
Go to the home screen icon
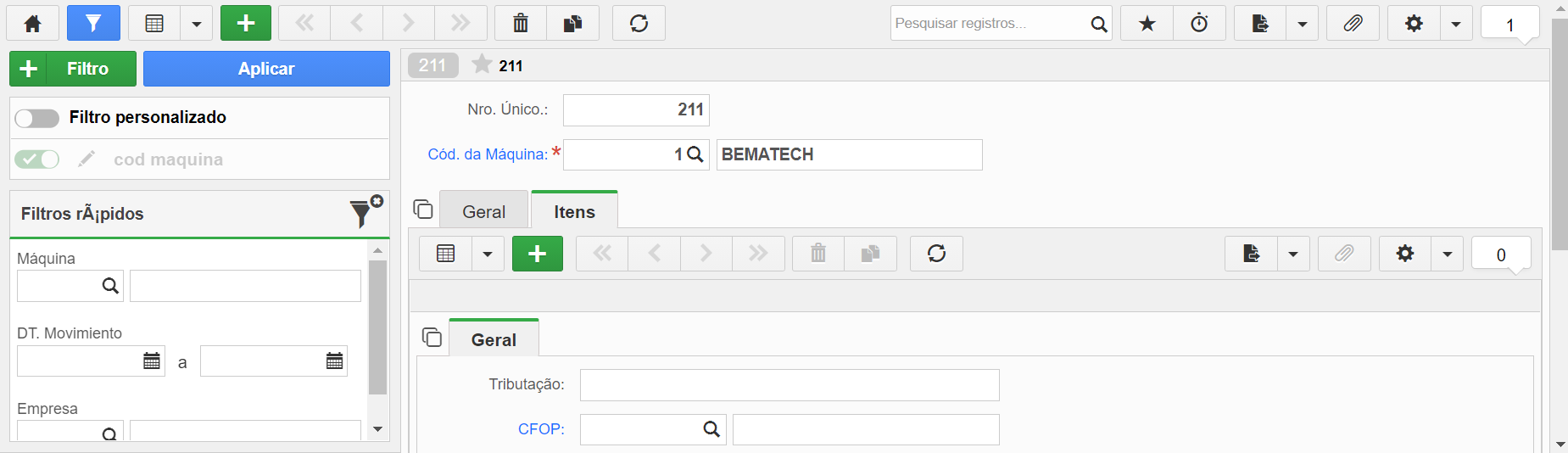(x=33, y=24)
